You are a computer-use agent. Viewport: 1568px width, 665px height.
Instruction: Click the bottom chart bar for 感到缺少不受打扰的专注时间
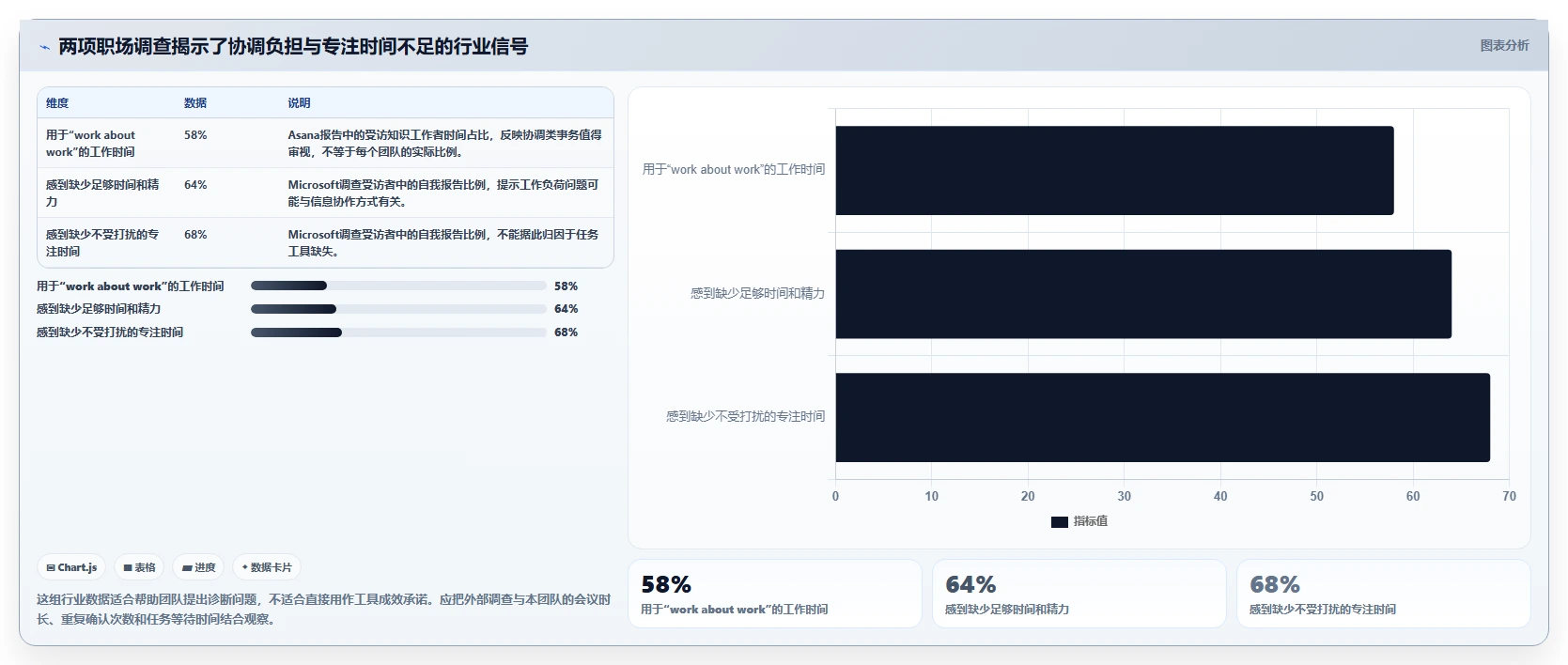pyautogui.click(x=1162, y=417)
